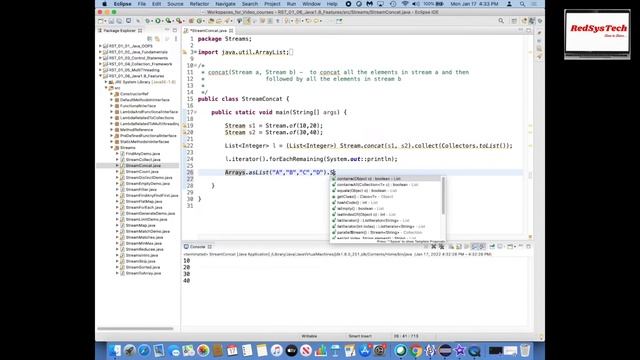Run the program with the green Run icon
640x360 pixels.
coord(158,21)
